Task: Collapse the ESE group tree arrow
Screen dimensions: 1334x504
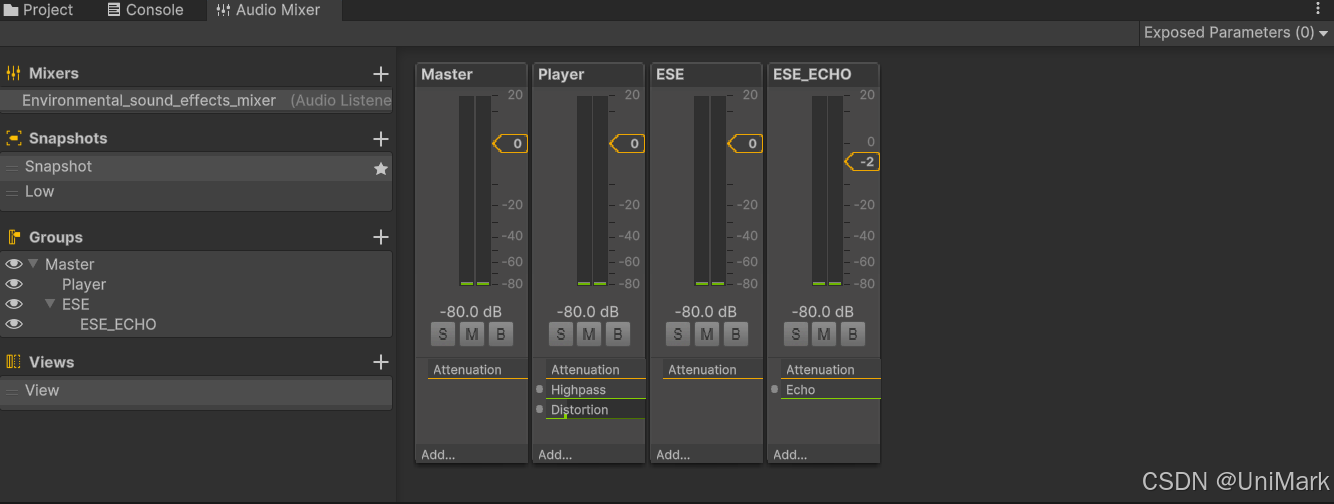Action: (50, 304)
